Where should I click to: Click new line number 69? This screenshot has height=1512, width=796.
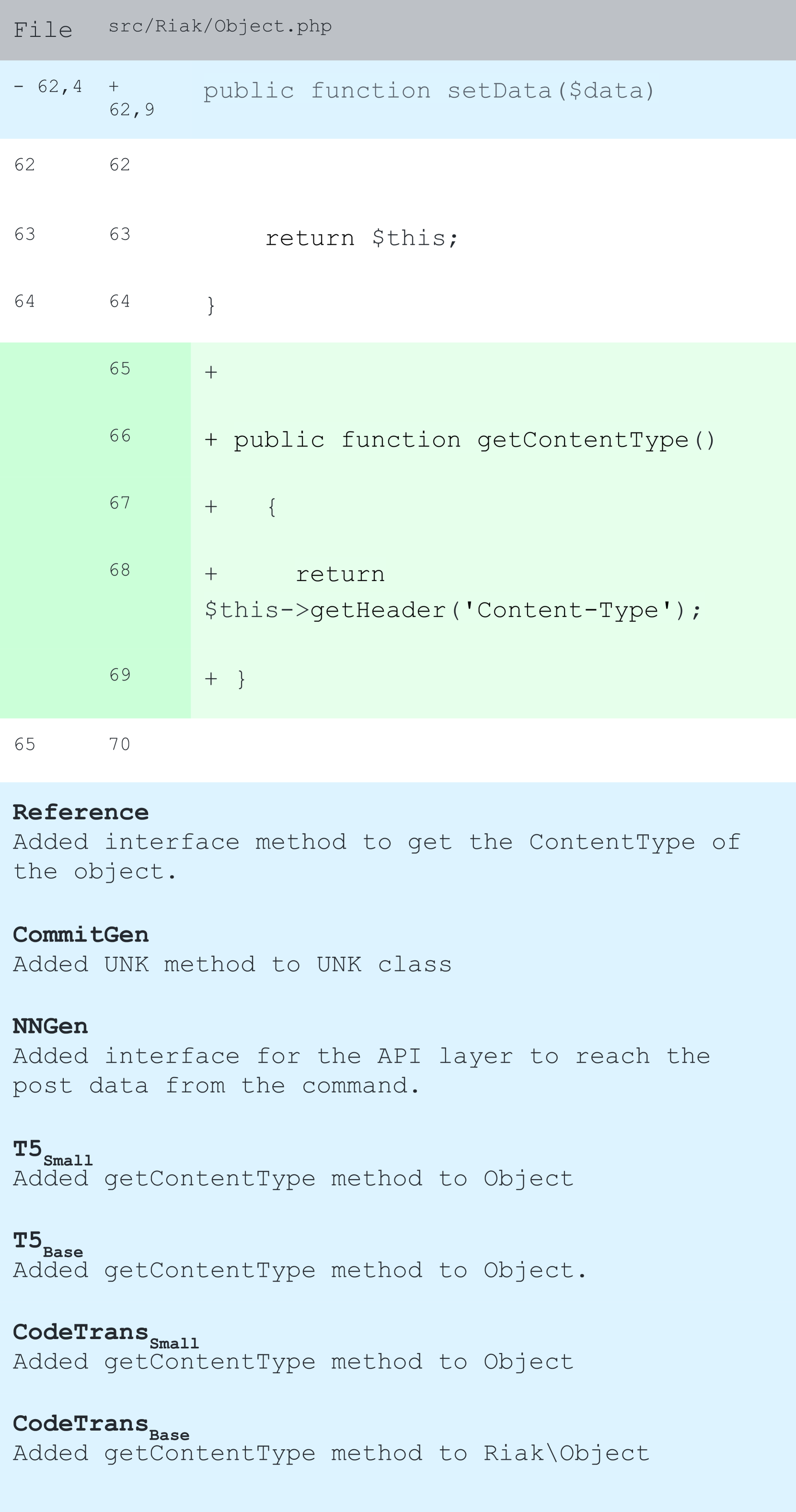tap(120, 675)
